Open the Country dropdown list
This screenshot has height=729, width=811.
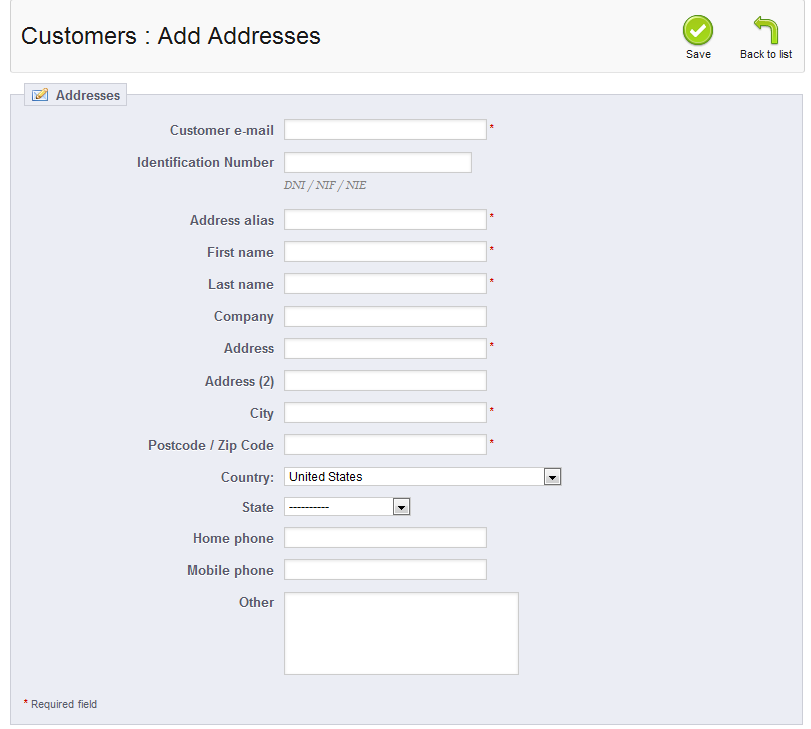(x=422, y=477)
